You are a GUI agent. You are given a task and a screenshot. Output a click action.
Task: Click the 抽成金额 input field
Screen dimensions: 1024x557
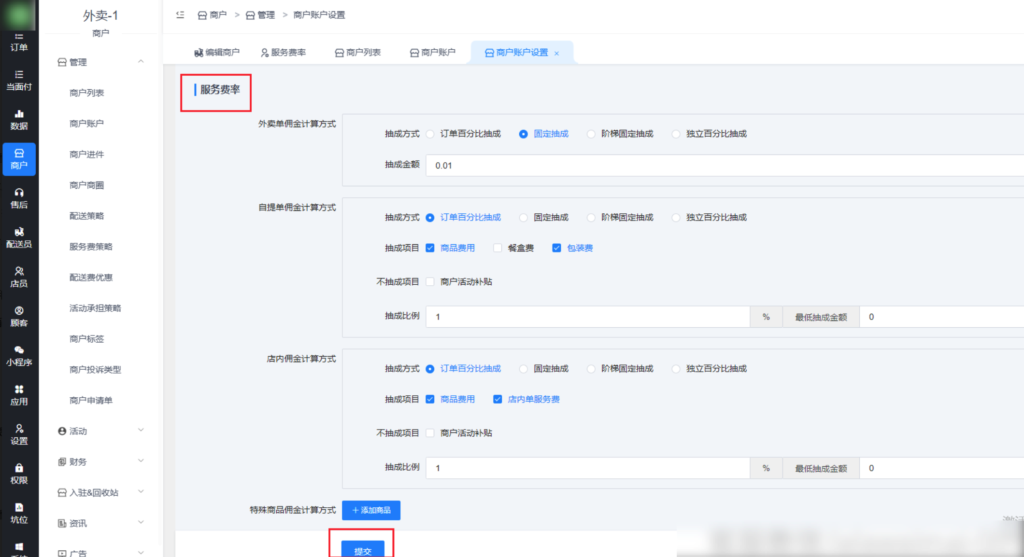(720, 165)
